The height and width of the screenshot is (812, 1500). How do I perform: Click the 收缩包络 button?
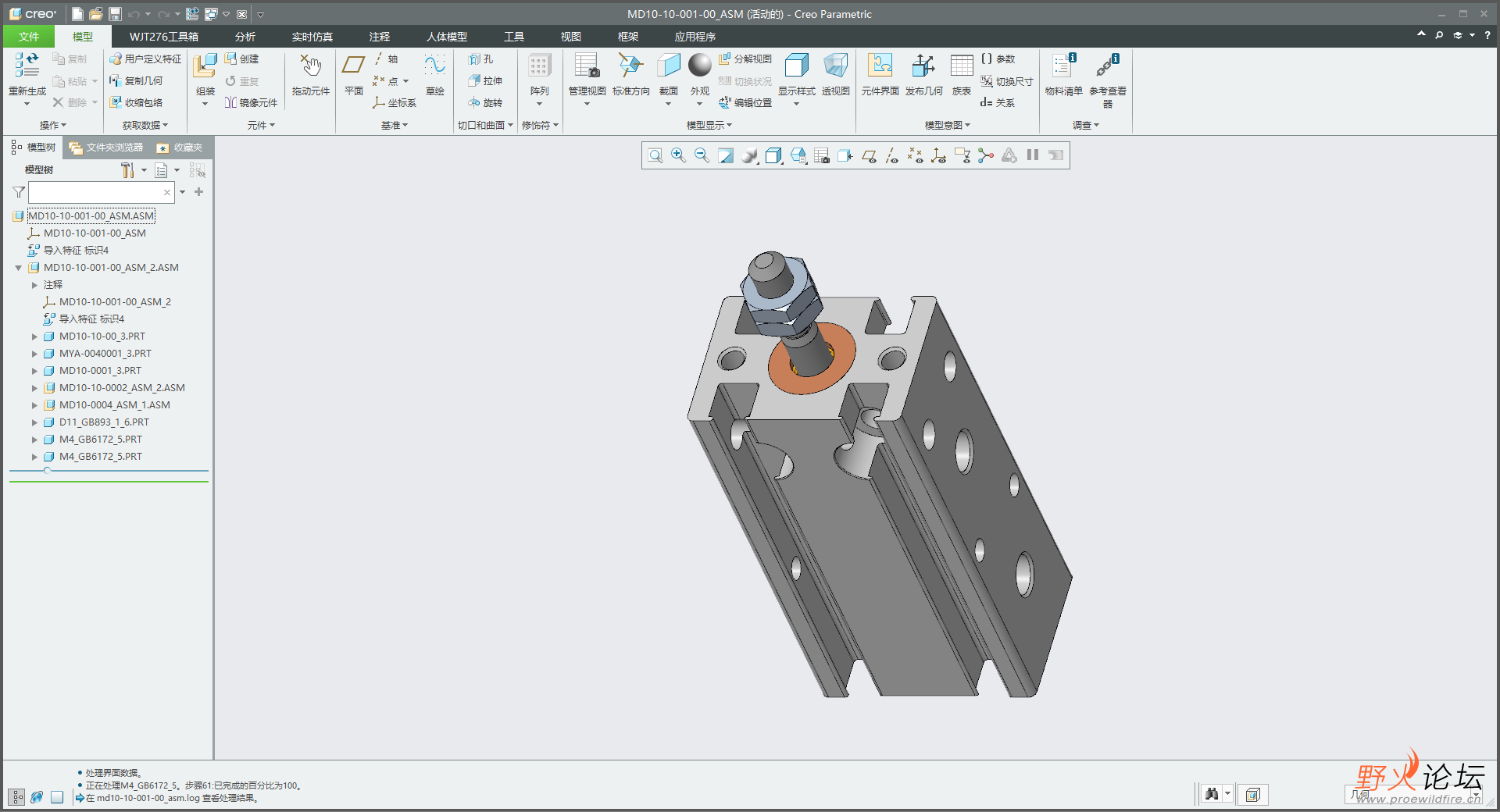pos(136,103)
